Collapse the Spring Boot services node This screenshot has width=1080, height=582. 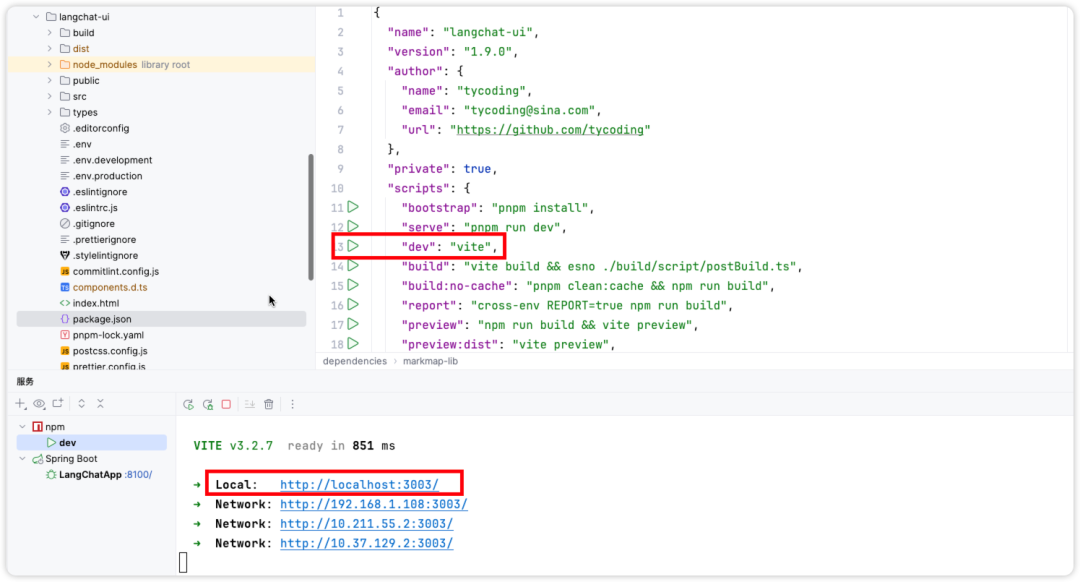tap(23, 459)
